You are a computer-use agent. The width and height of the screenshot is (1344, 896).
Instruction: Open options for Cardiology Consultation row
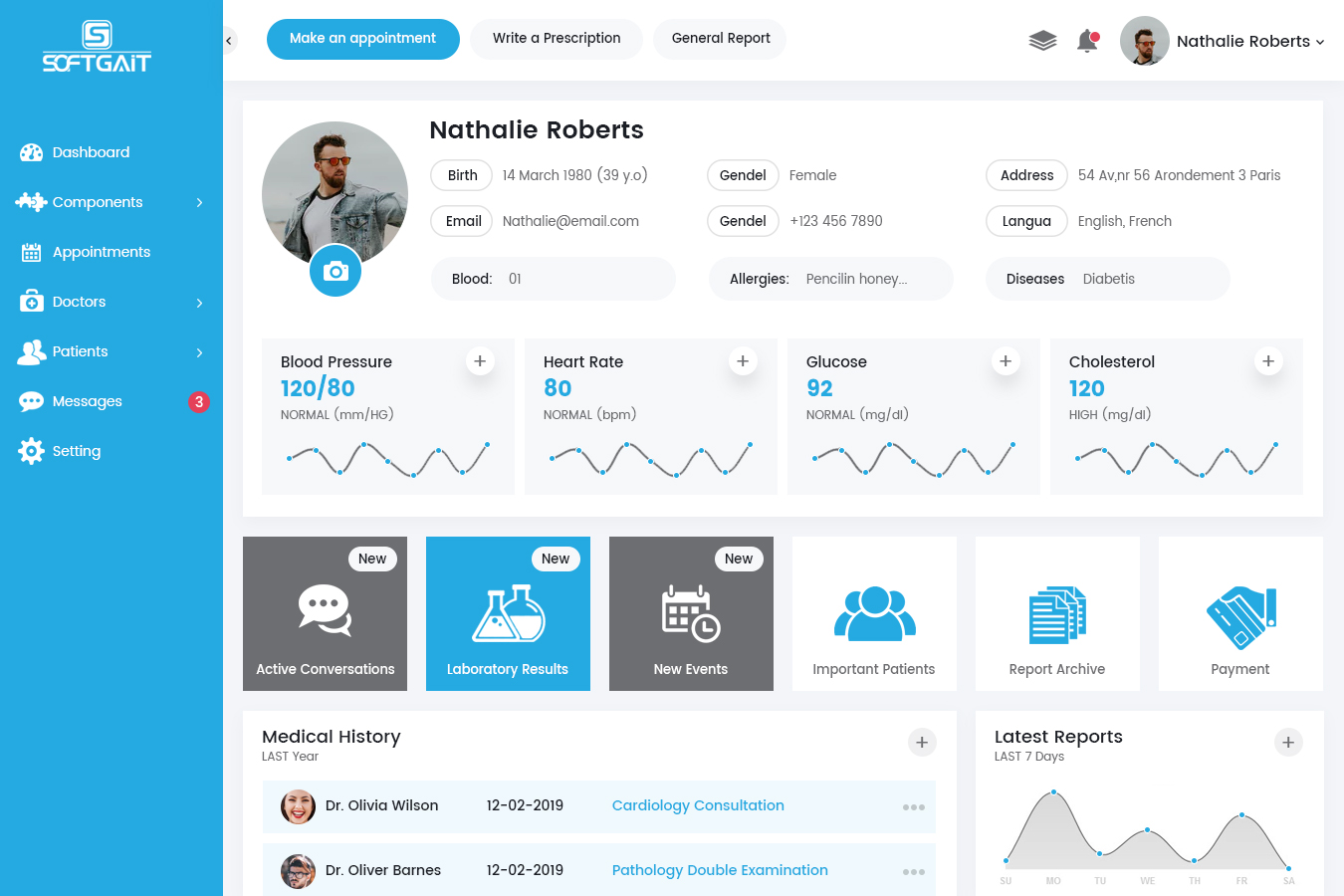(914, 807)
